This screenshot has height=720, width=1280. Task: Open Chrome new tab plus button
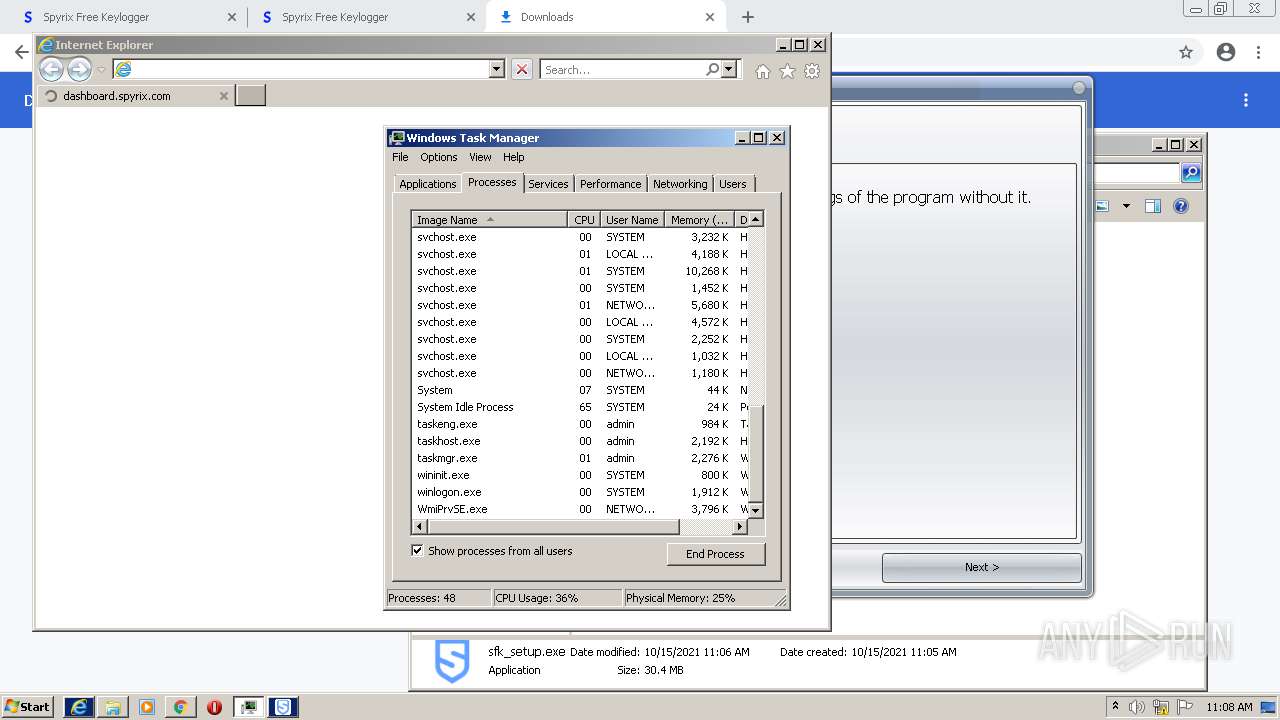pos(748,17)
